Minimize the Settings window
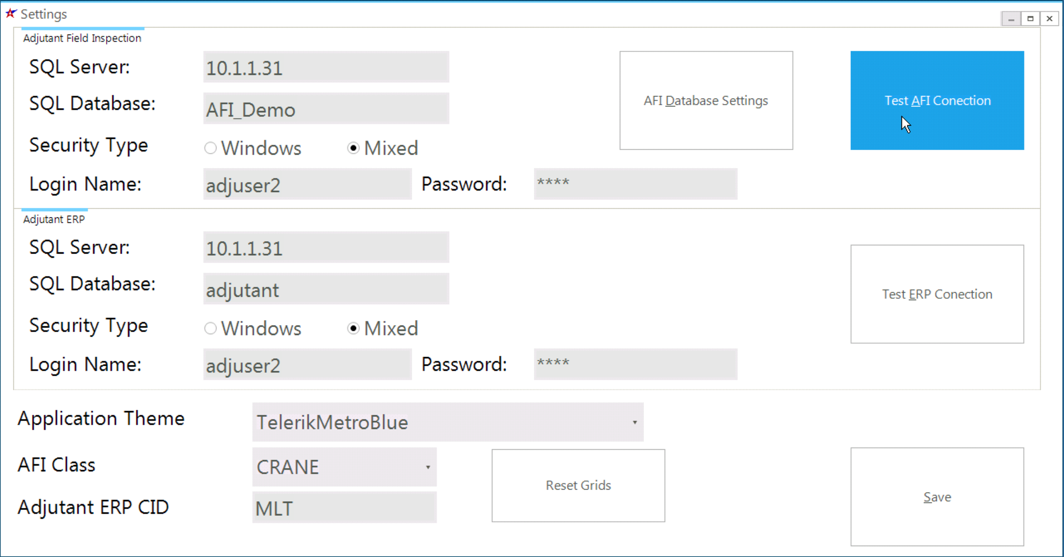 (1011, 19)
